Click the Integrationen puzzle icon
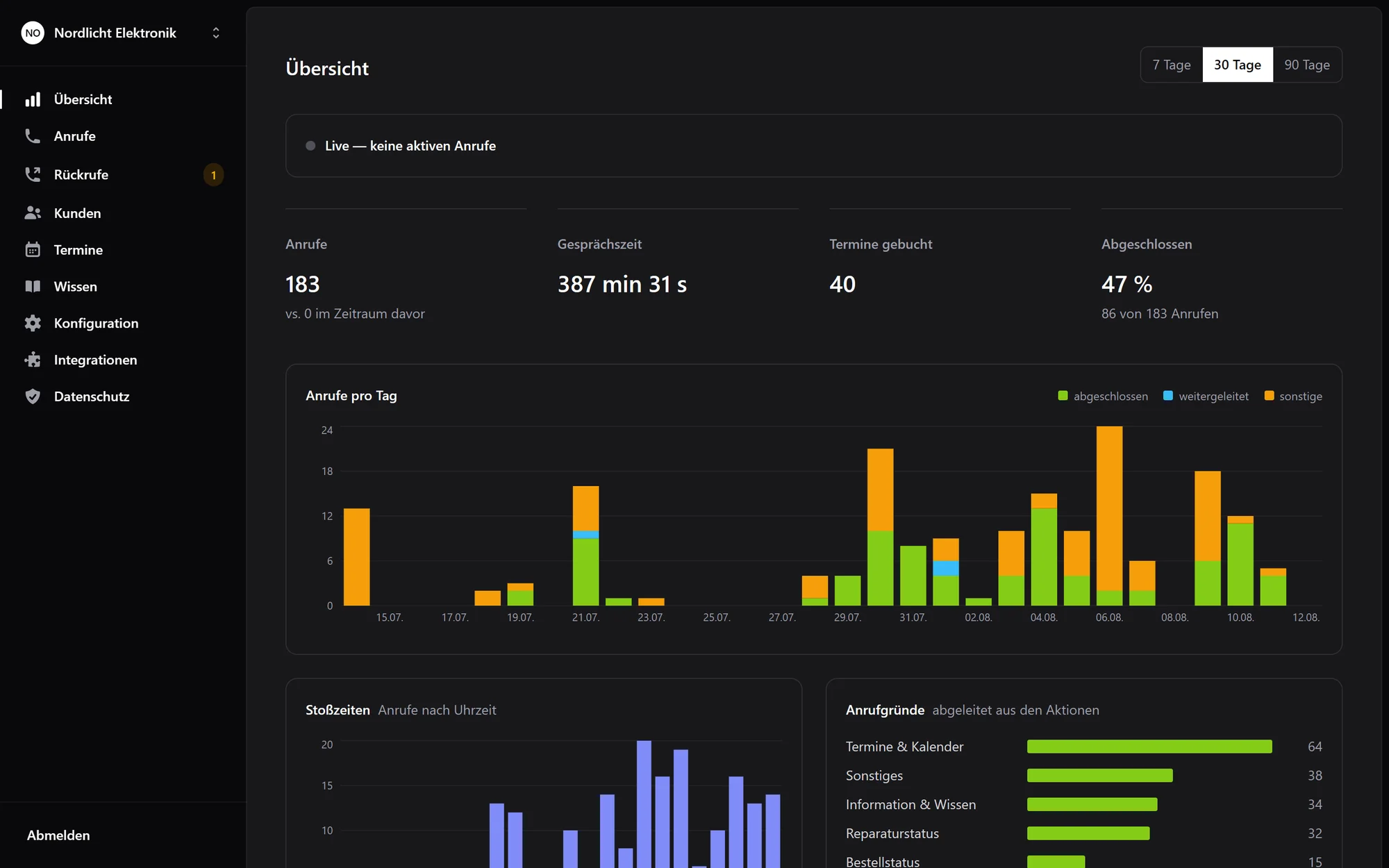The image size is (1389, 868). tap(33, 360)
